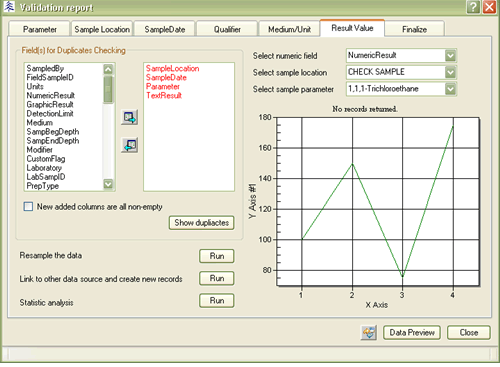The image size is (500, 367).
Task: Click the help question mark icon
Action: click(473, 7)
